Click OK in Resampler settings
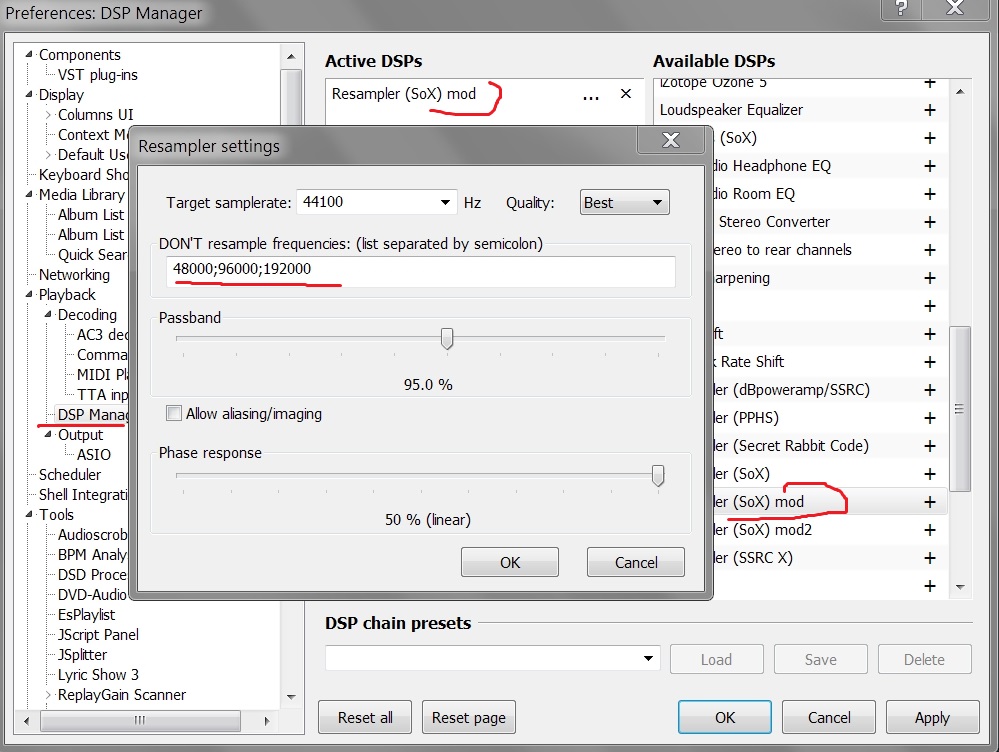 click(510, 562)
